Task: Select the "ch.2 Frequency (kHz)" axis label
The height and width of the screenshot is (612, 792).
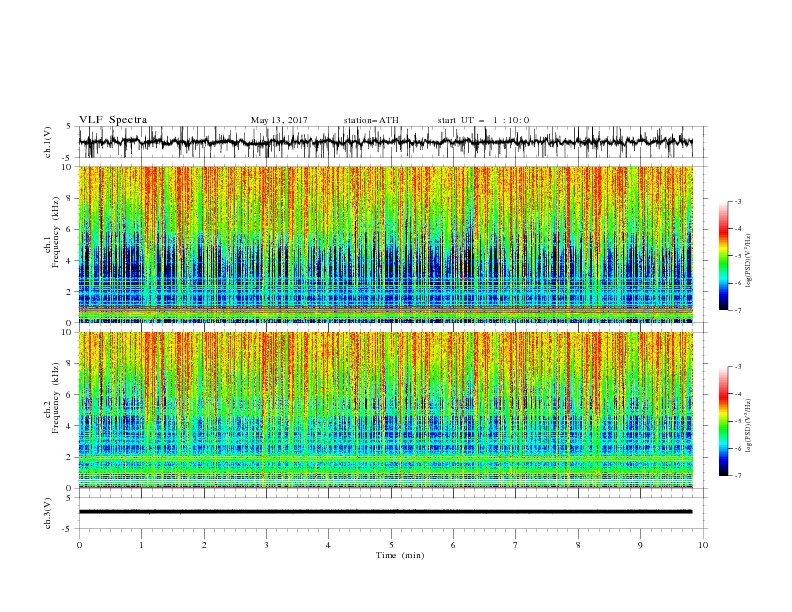Action: 52,397
